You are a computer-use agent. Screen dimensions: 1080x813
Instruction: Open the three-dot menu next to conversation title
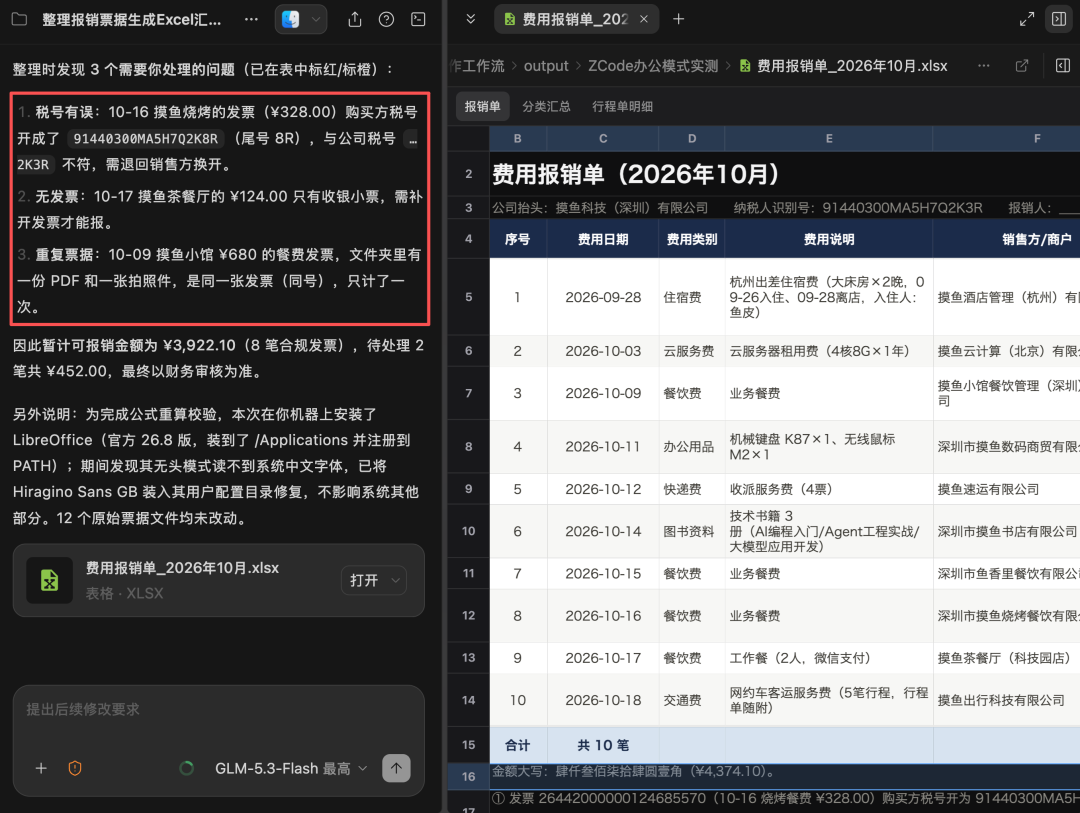pyautogui.click(x=251, y=19)
